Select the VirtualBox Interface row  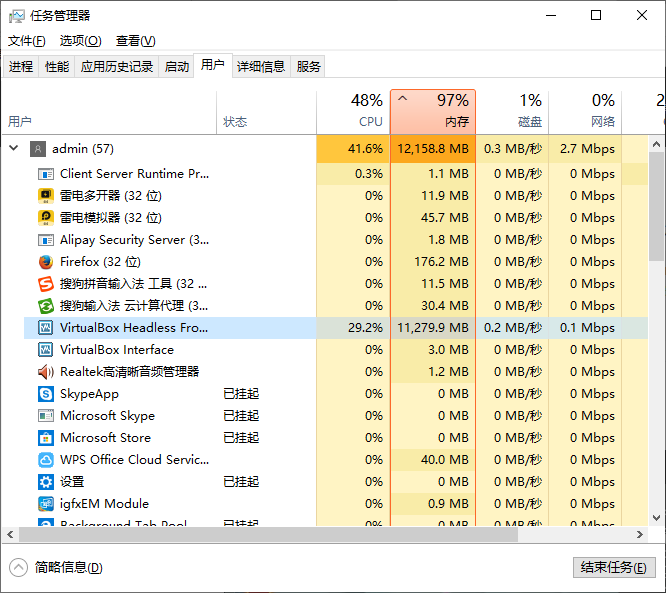point(116,350)
